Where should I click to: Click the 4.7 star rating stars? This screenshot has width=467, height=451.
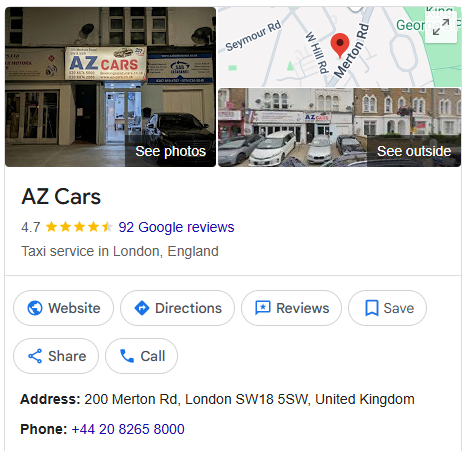pyautogui.click(x=79, y=227)
